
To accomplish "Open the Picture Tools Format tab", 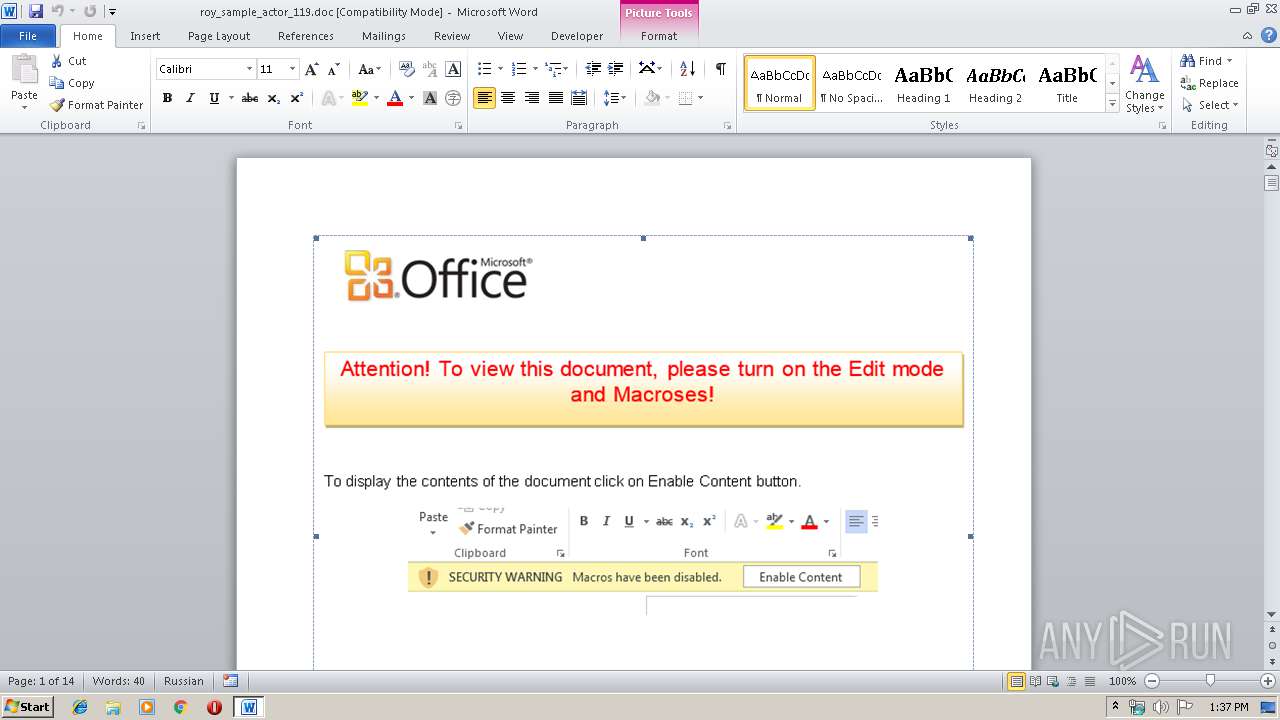I will (x=659, y=36).
